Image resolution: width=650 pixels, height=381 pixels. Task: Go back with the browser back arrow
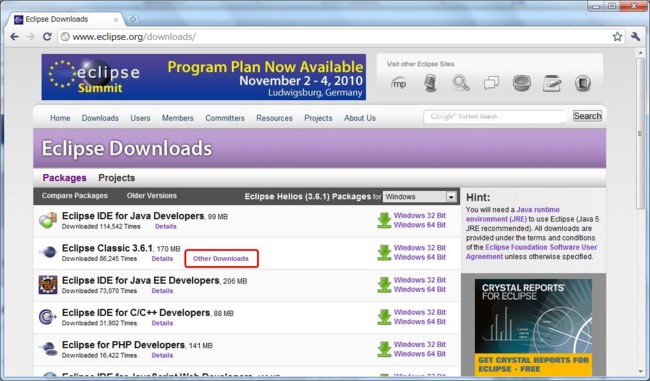click(14, 36)
